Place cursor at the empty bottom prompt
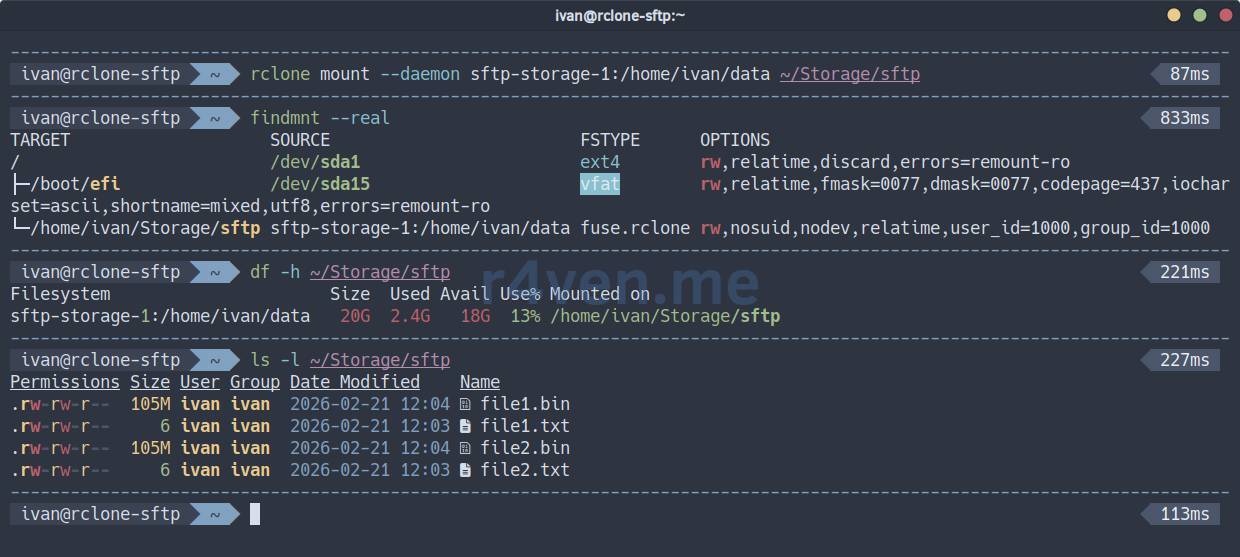 pos(255,514)
